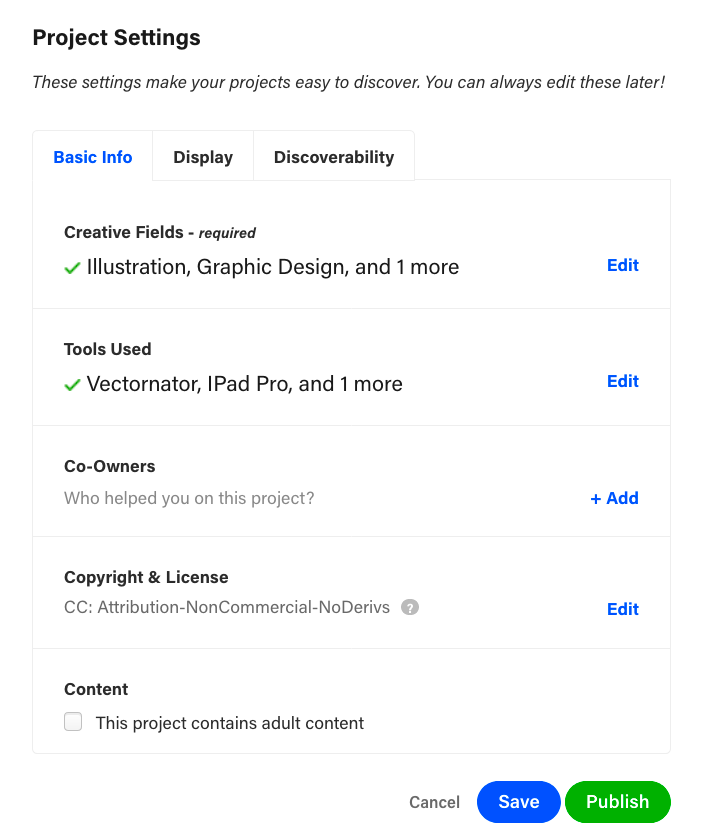Click the green checkmark beside Tools Used
This screenshot has width=706, height=834.
(72, 385)
